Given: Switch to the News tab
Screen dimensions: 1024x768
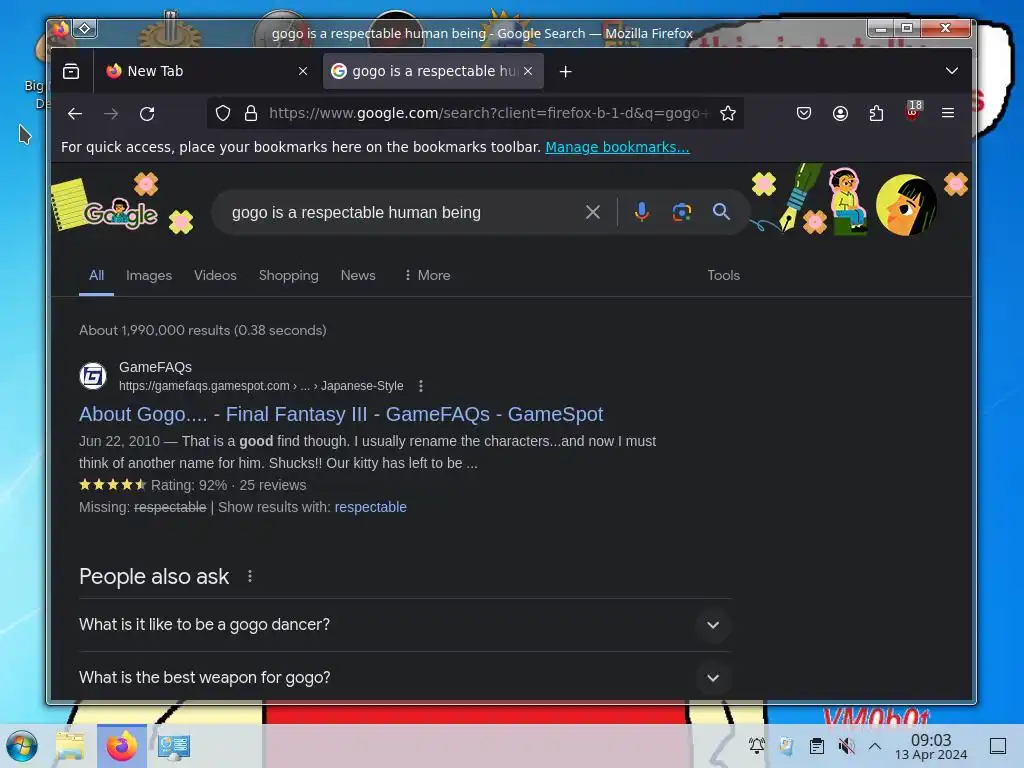Looking at the screenshot, I should point(358,276).
